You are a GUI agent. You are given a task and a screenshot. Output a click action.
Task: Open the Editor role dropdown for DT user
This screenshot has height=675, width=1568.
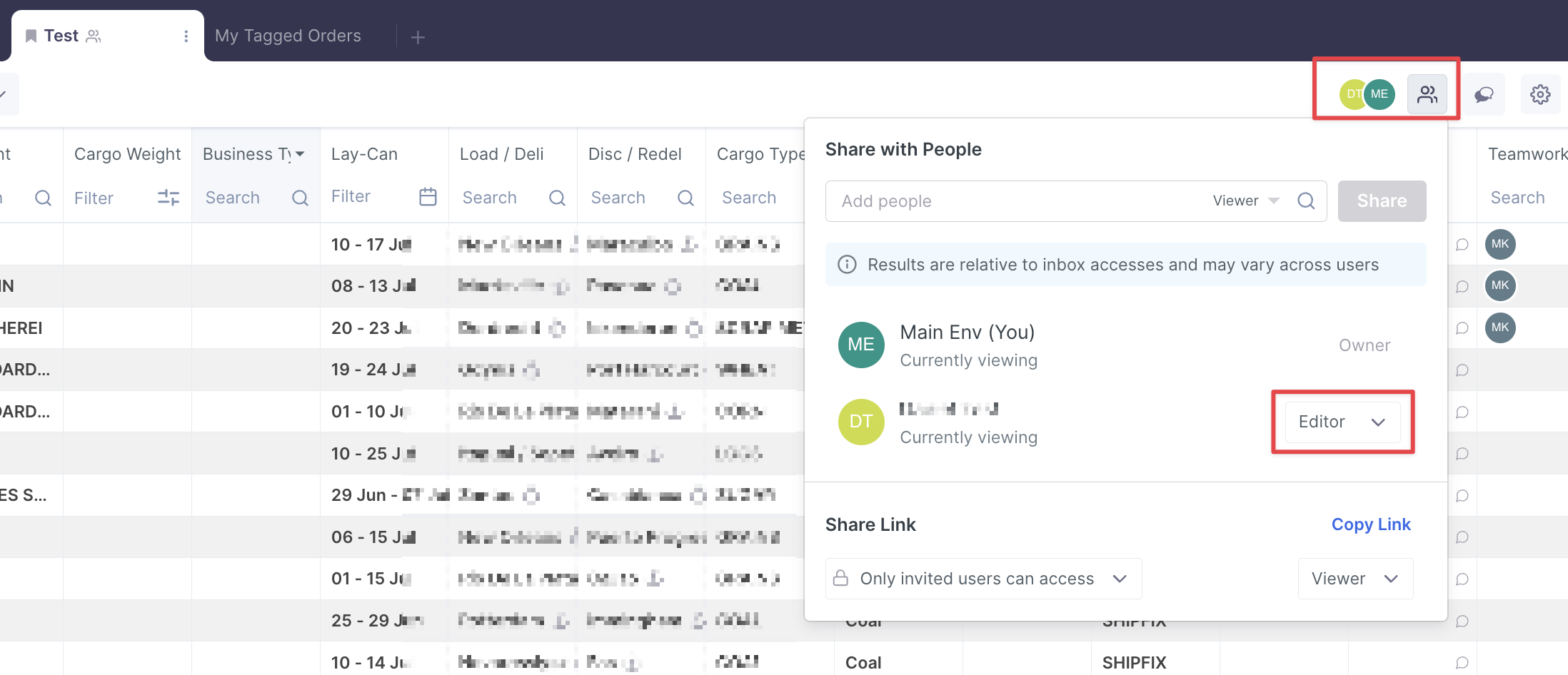[x=1342, y=422]
